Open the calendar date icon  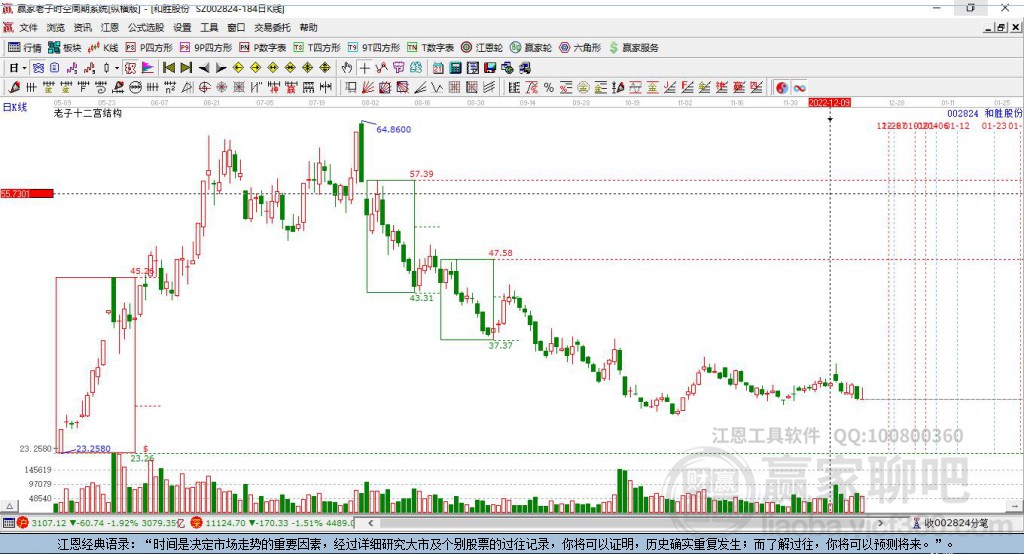point(438,68)
